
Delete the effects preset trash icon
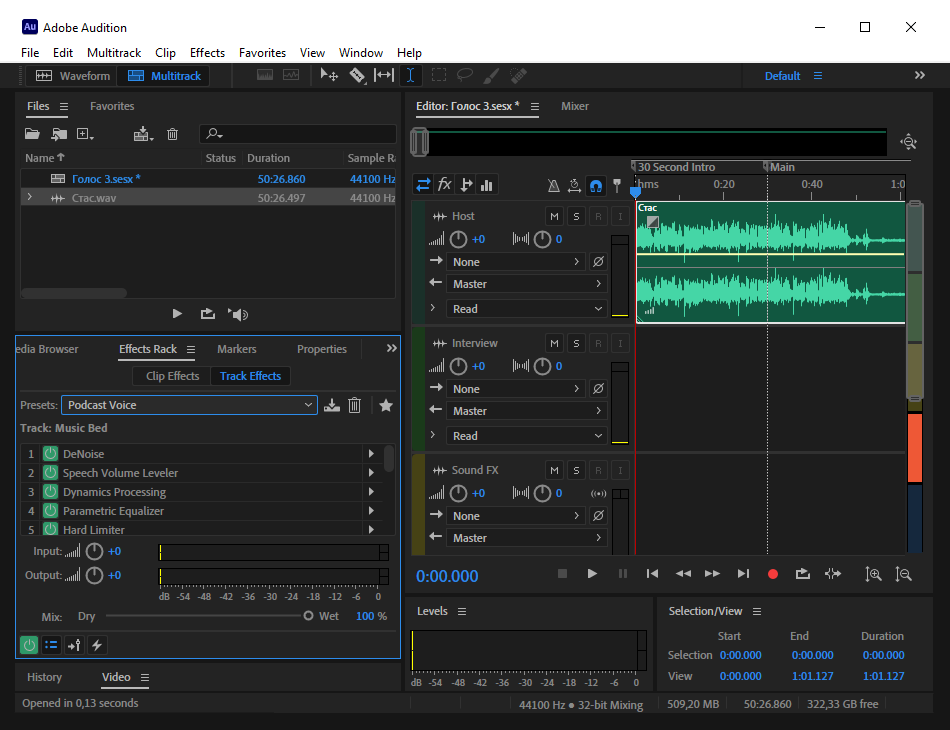(355, 405)
